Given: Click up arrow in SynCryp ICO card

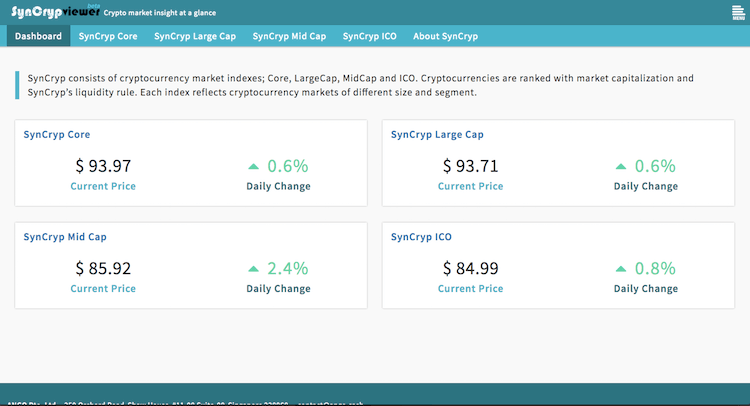Looking at the screenshot, I should tap(621, 269).
